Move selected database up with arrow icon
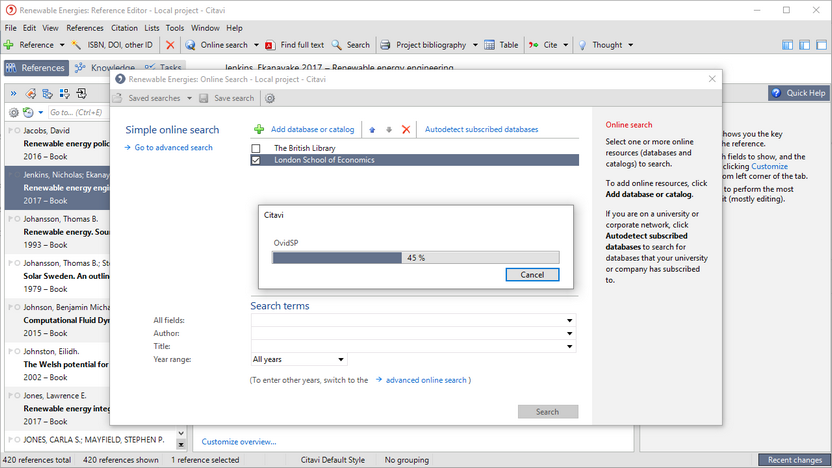This screenshot has width=832, height=468. coord(372,129)
